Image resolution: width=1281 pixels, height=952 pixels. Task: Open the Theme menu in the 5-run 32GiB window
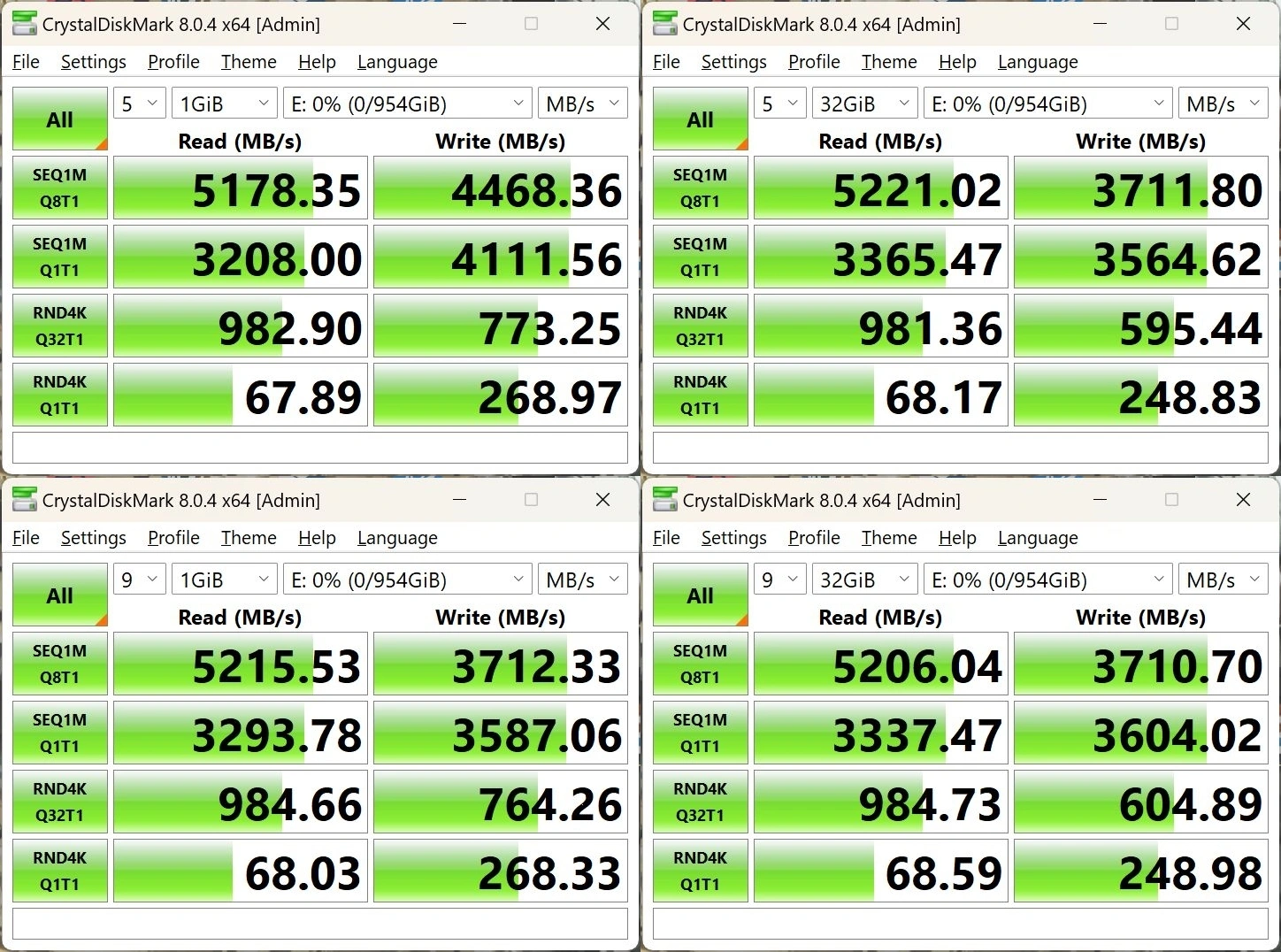pyautogui.click(x=889, y=62)
